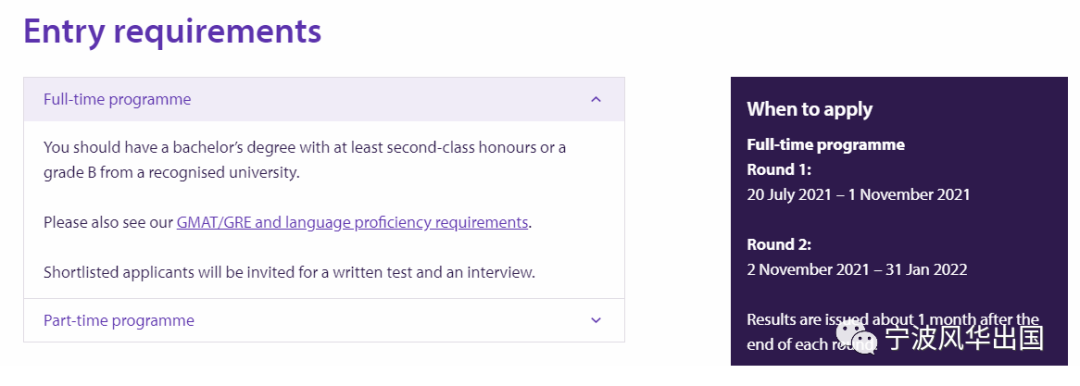Image resolution: width=1080 pixels, height=386 pixels.
Task: Open GMAT/GRE and language proficiency requirements link
Action: click(x=352, y=223)
